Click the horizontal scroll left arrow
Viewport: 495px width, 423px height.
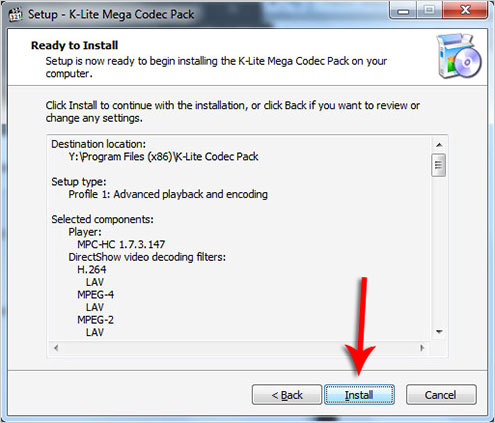[56, 348]
